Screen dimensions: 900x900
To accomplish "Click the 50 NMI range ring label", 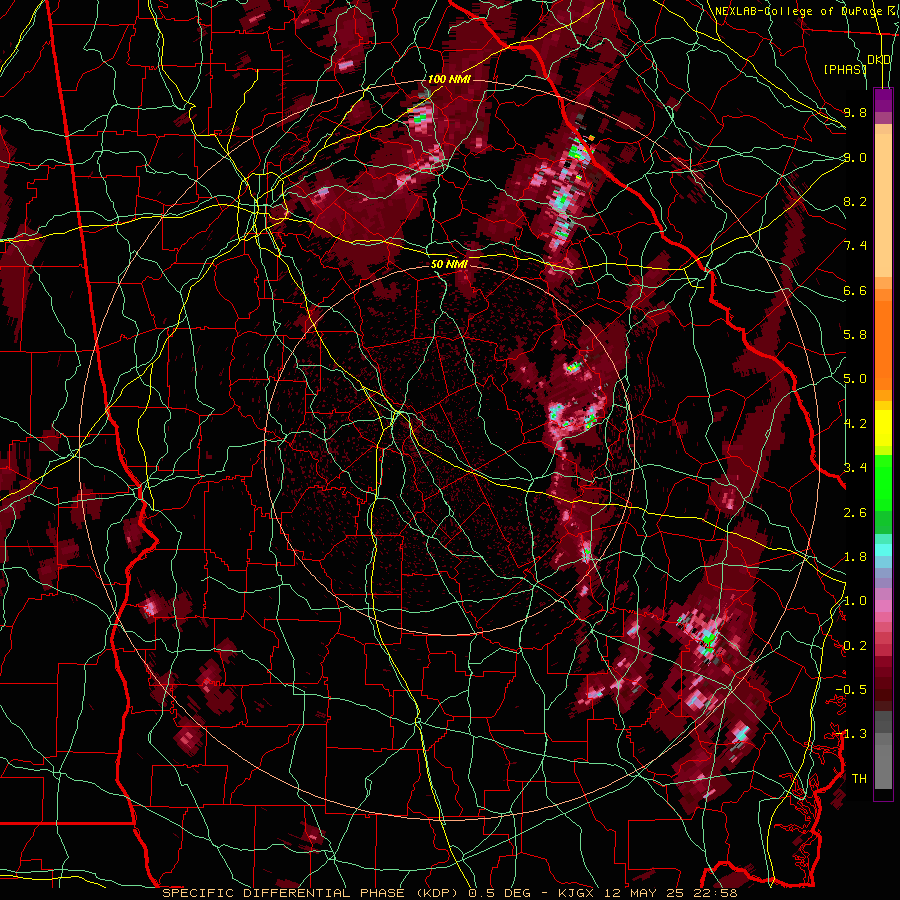I will [449, 264].
